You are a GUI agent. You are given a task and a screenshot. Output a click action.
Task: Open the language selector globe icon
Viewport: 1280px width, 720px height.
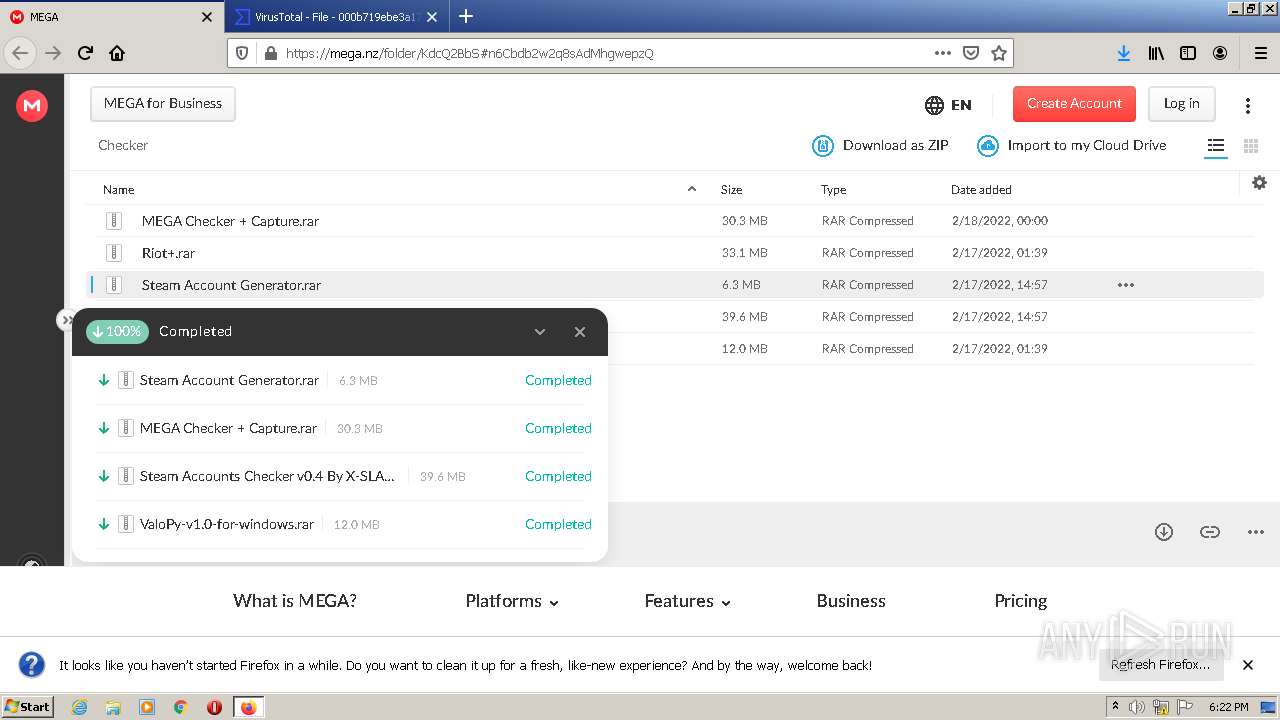click(934, 104)
